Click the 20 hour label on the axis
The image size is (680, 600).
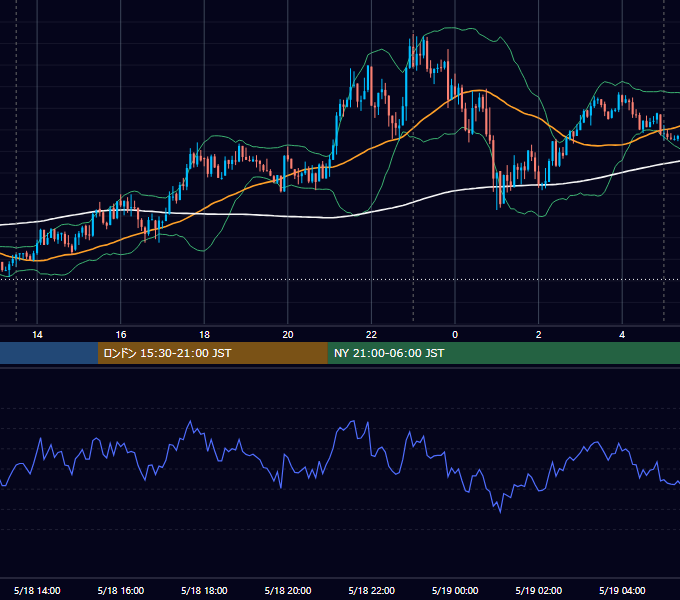click(288, 335)
